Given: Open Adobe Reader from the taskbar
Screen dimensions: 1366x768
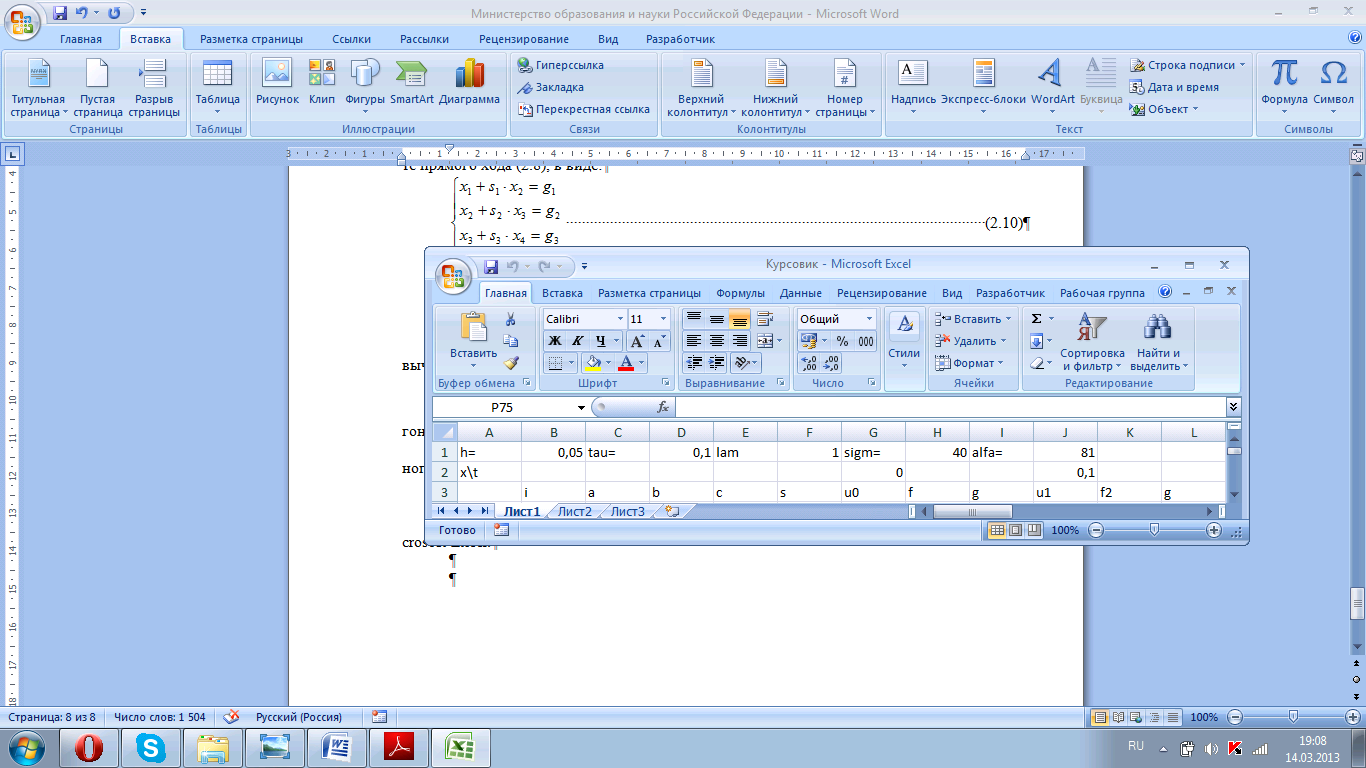Looking at the screenshot, I should pos(398,747).
